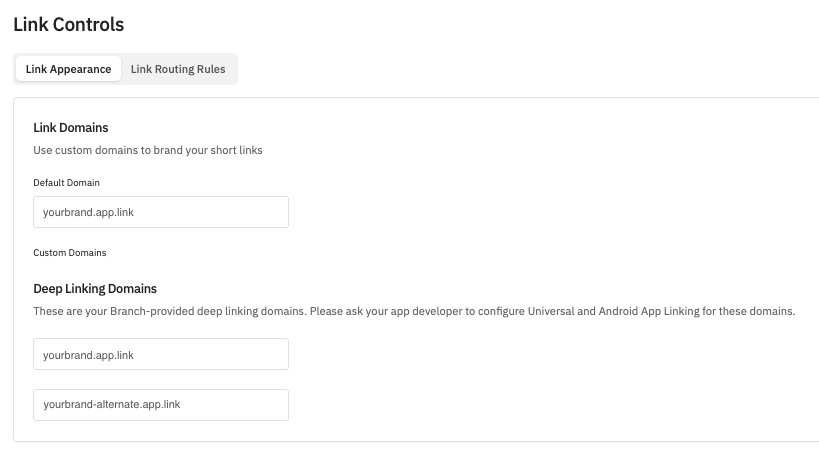This screenshot has height=452, width=819.
Task: Switch to the Link Appearance tab
Action: click(x=68, y=69)
